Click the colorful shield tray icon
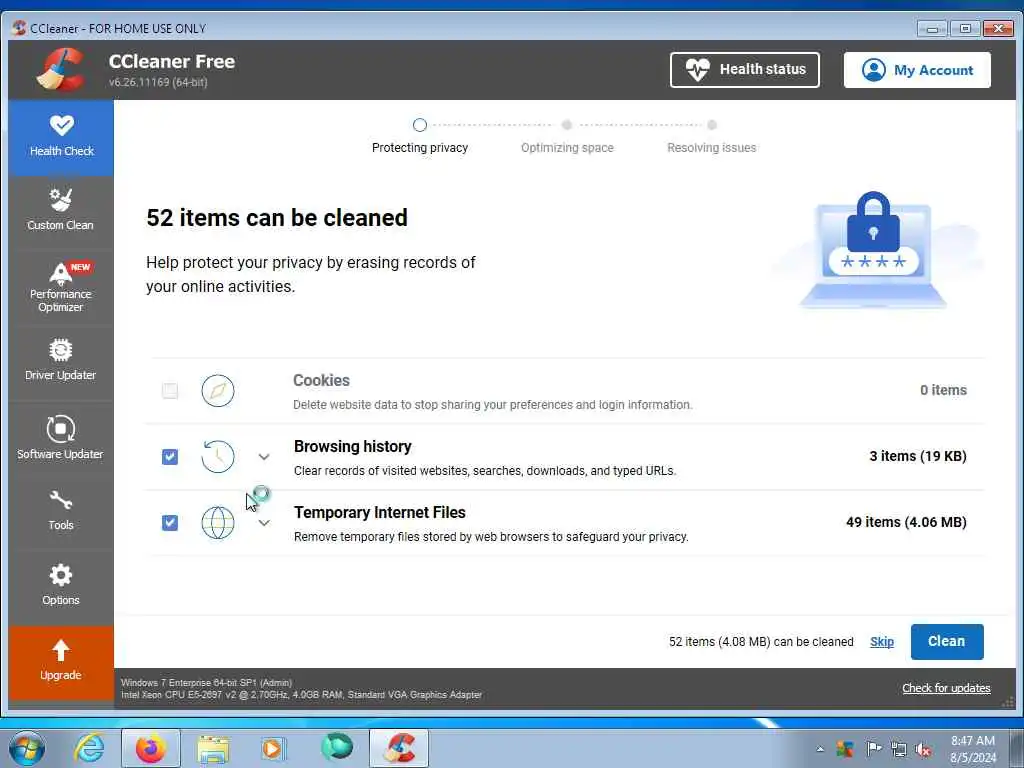 (x=845, y=749)
